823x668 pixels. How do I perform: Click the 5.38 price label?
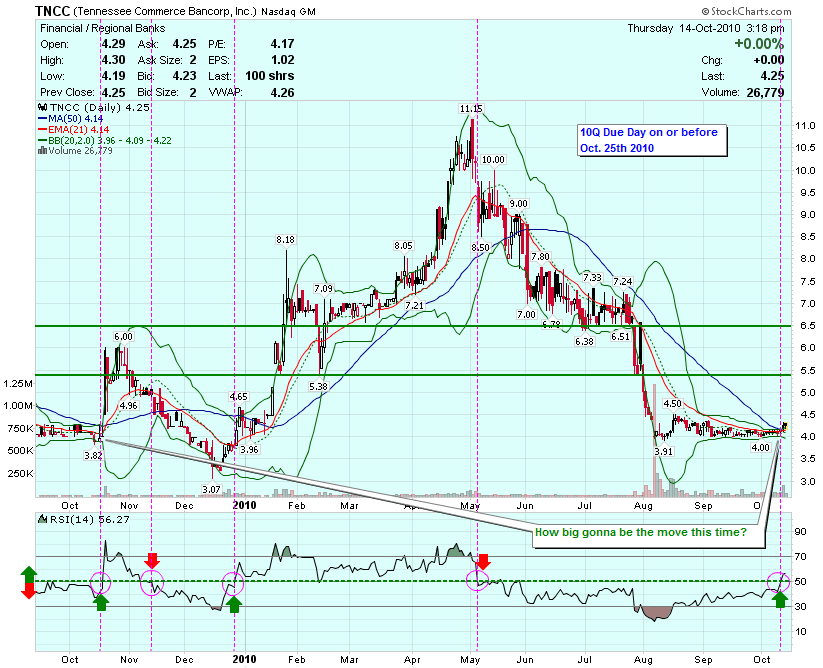click(x=319, y=386)
